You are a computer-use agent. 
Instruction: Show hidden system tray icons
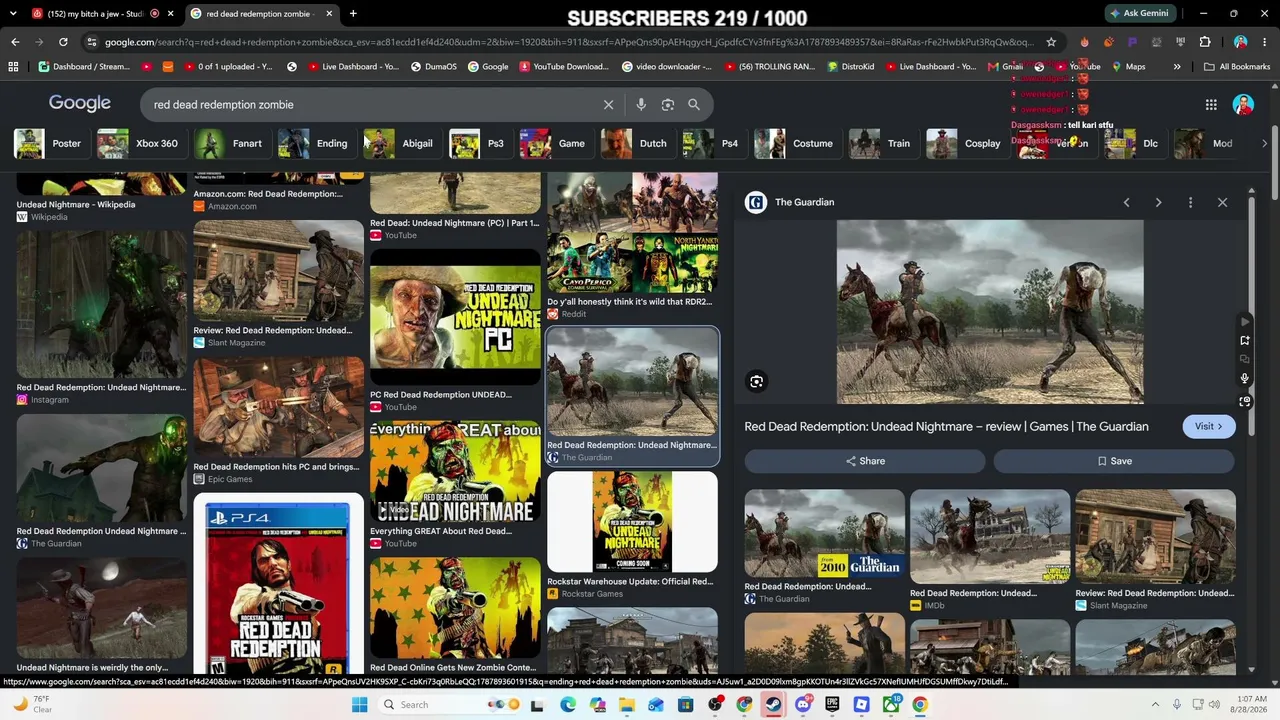[x=1154, y=705]
